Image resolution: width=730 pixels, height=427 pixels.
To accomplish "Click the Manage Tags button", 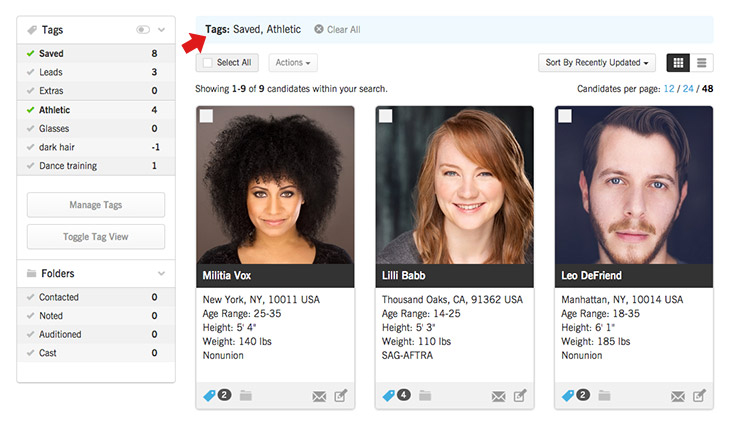I will pos(96,205).
